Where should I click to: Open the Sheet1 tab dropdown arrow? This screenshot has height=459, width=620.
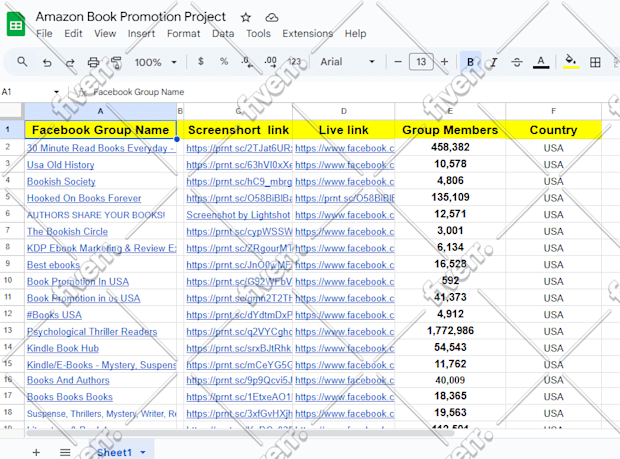pyautogui.click(x=143, y=452)
